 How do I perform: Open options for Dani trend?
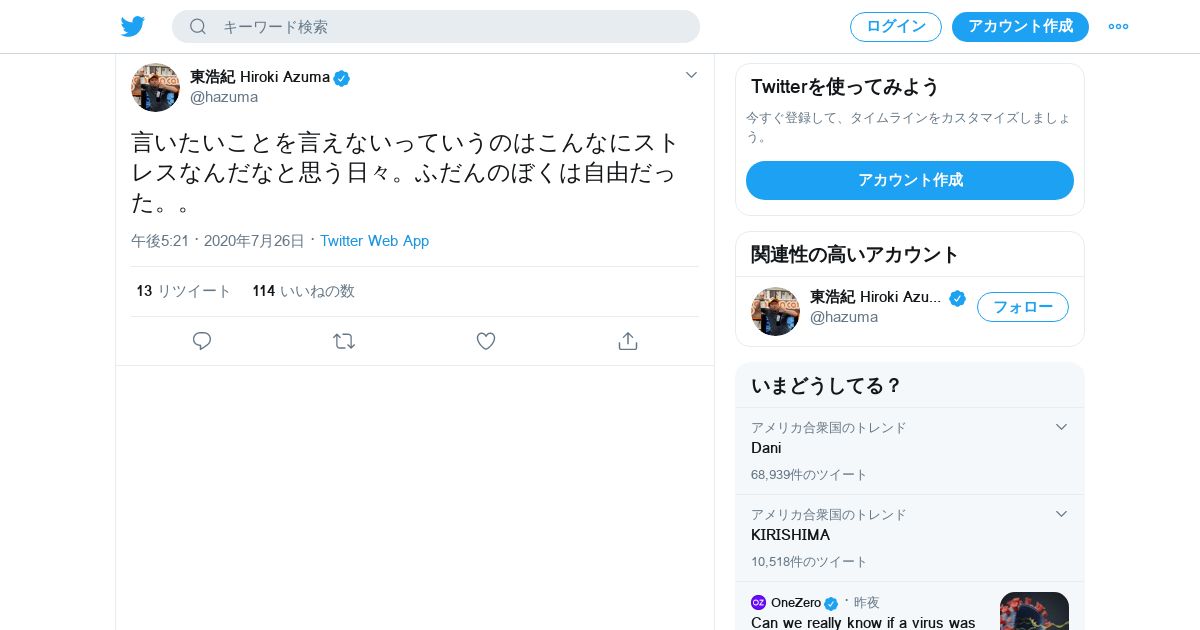coord(1061,427)
